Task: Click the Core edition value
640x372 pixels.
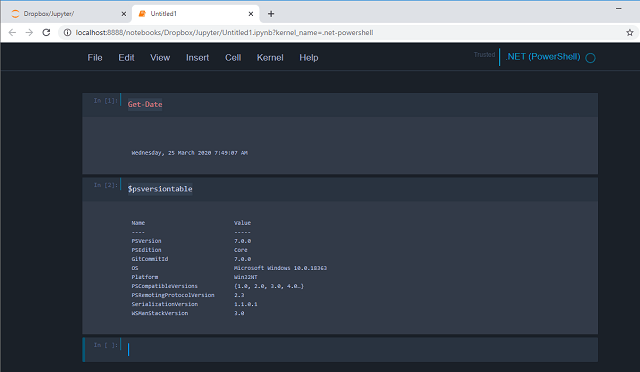Action: coord(240,250)
